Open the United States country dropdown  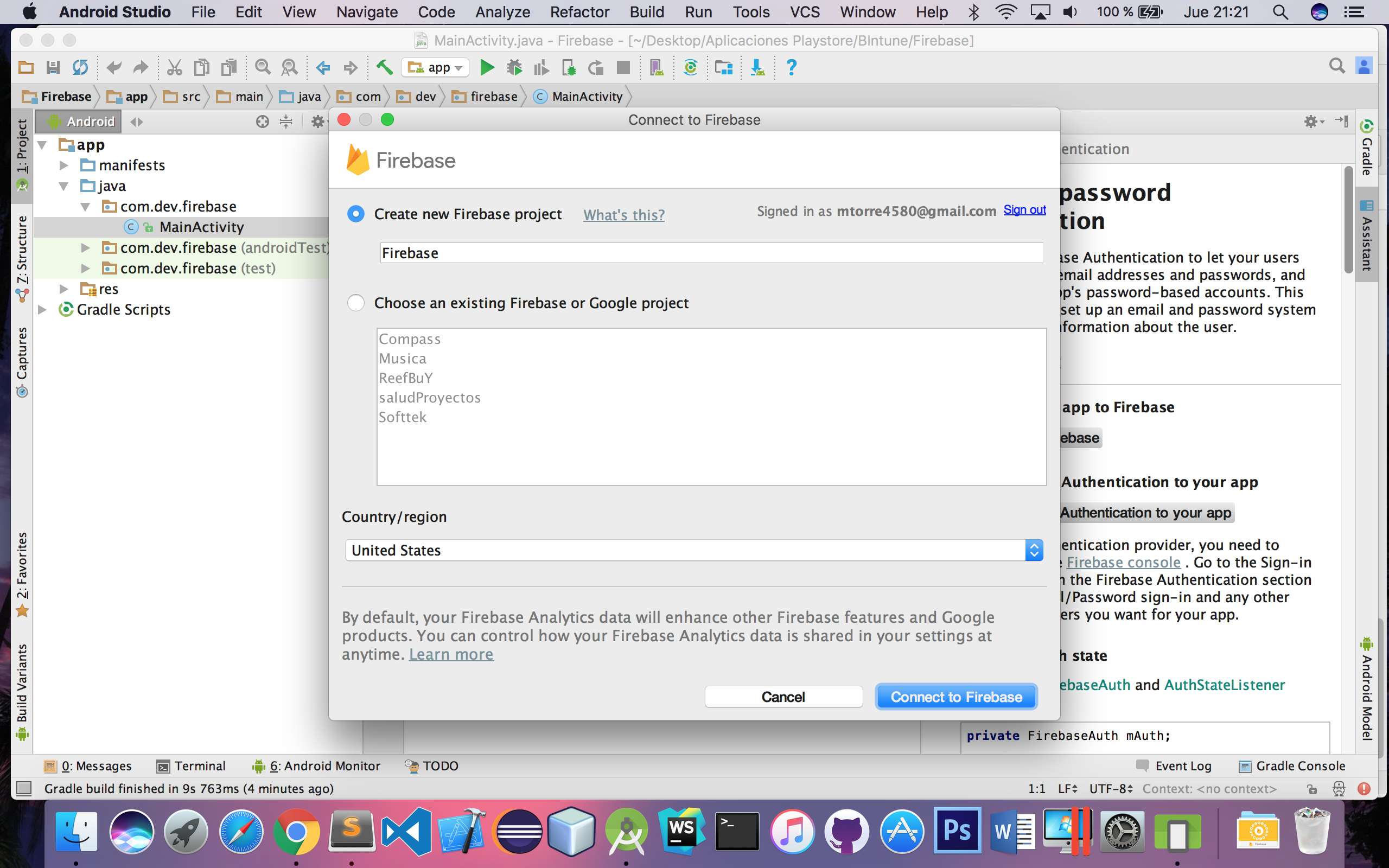click(693, 550)
